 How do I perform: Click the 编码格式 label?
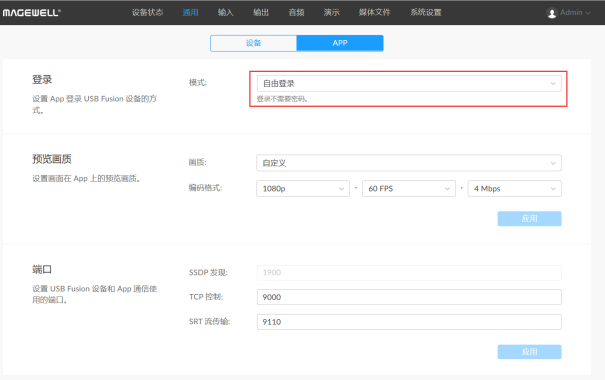tap(205, 188)
